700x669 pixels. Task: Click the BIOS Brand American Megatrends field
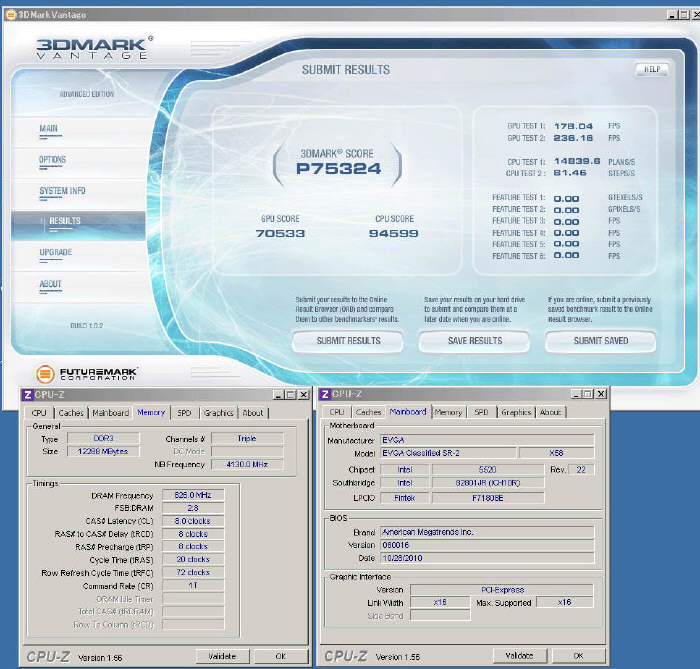[x=487, y=532]
